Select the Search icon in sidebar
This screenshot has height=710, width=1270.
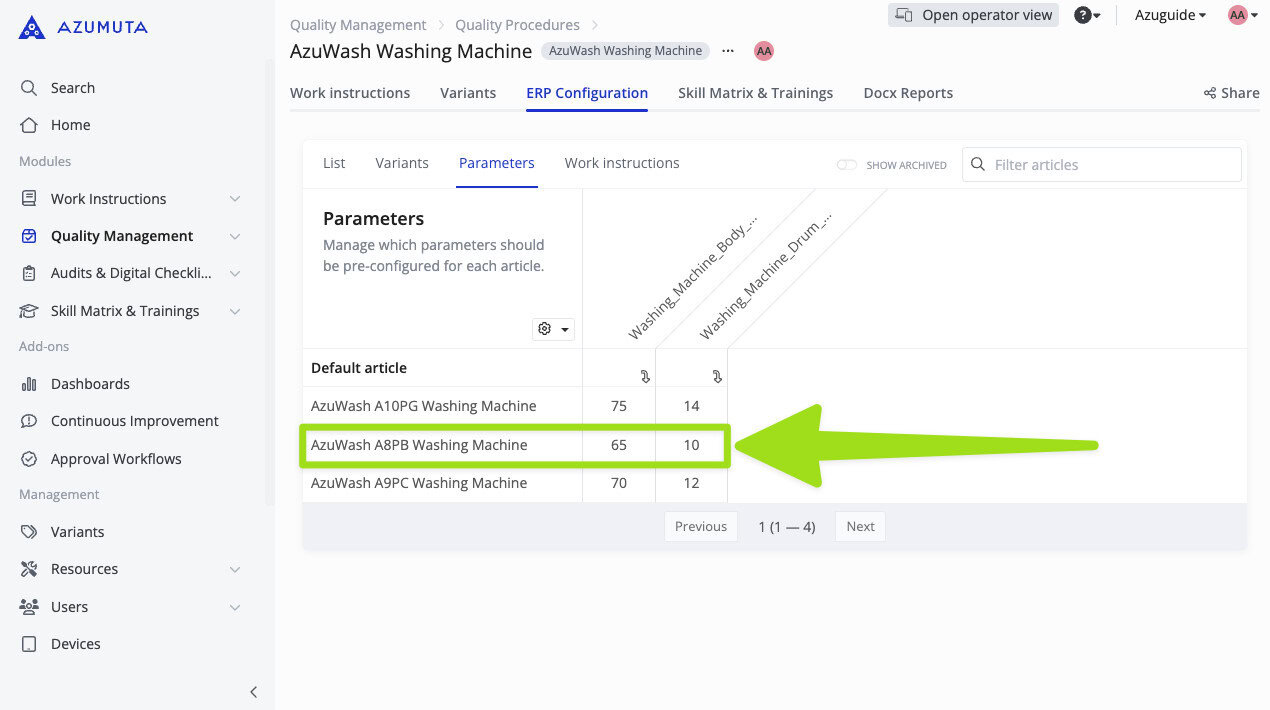pyautogui.click(x=29, y=87)
